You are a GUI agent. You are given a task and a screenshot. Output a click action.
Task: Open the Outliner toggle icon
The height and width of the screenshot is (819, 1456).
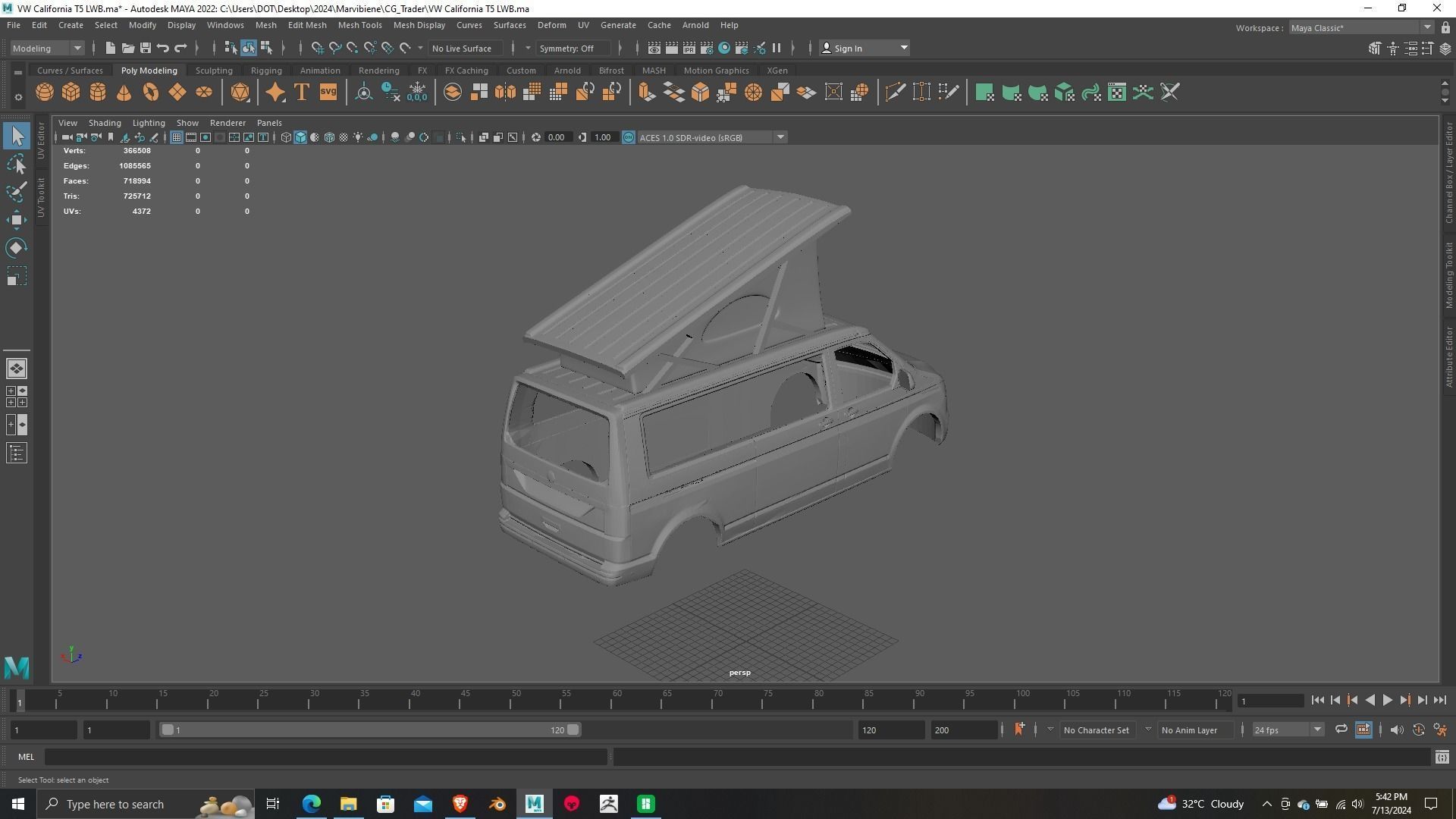(x=17, y=453)
